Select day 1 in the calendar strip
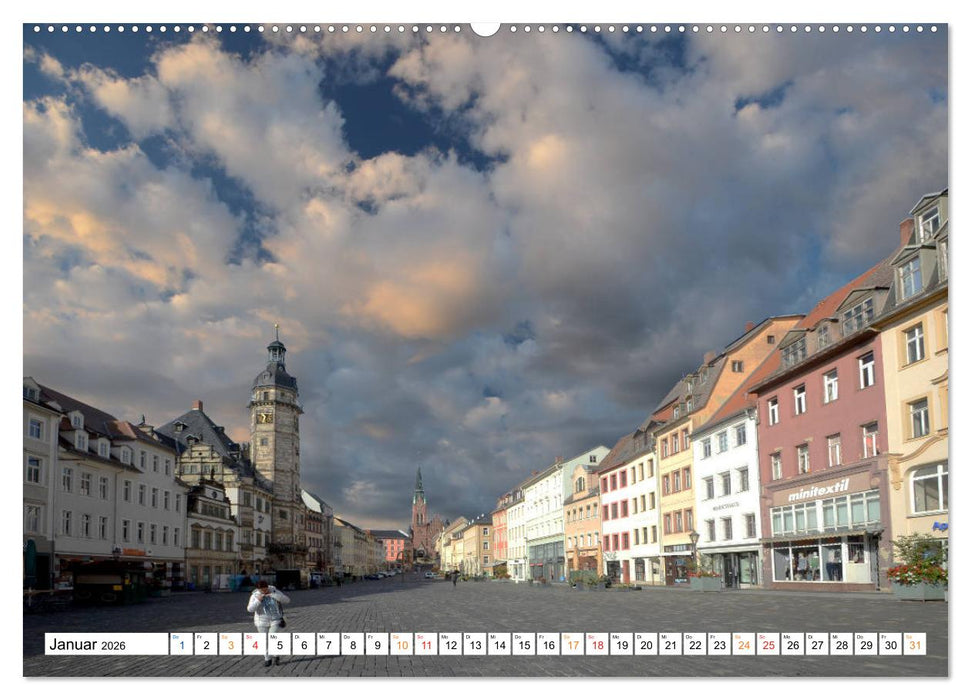This screenshot has height=700, width=971. pos(181,644)
